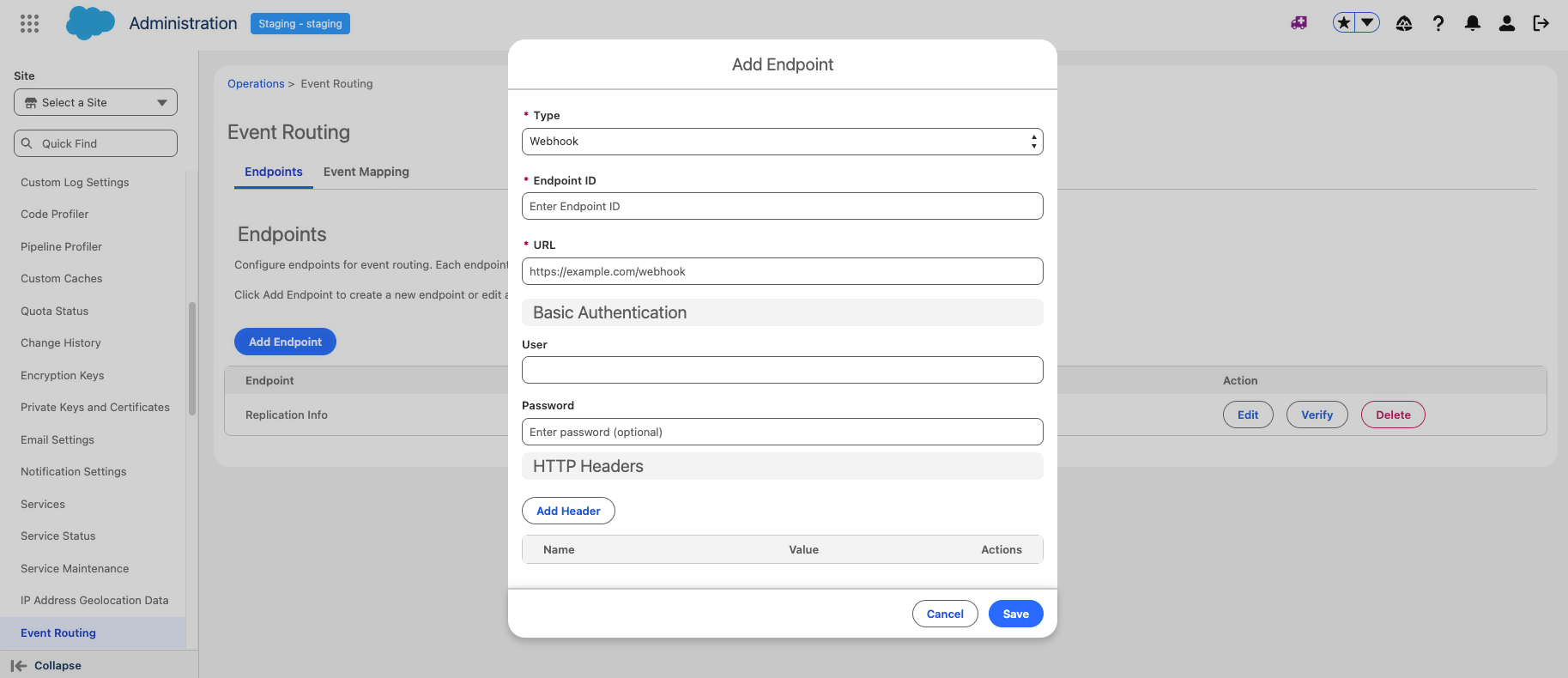Click the logout arrow icon
Image resolution: width=1568 pixels, height=678 pixels.
pyautogui.click(x=1541, y=23)
